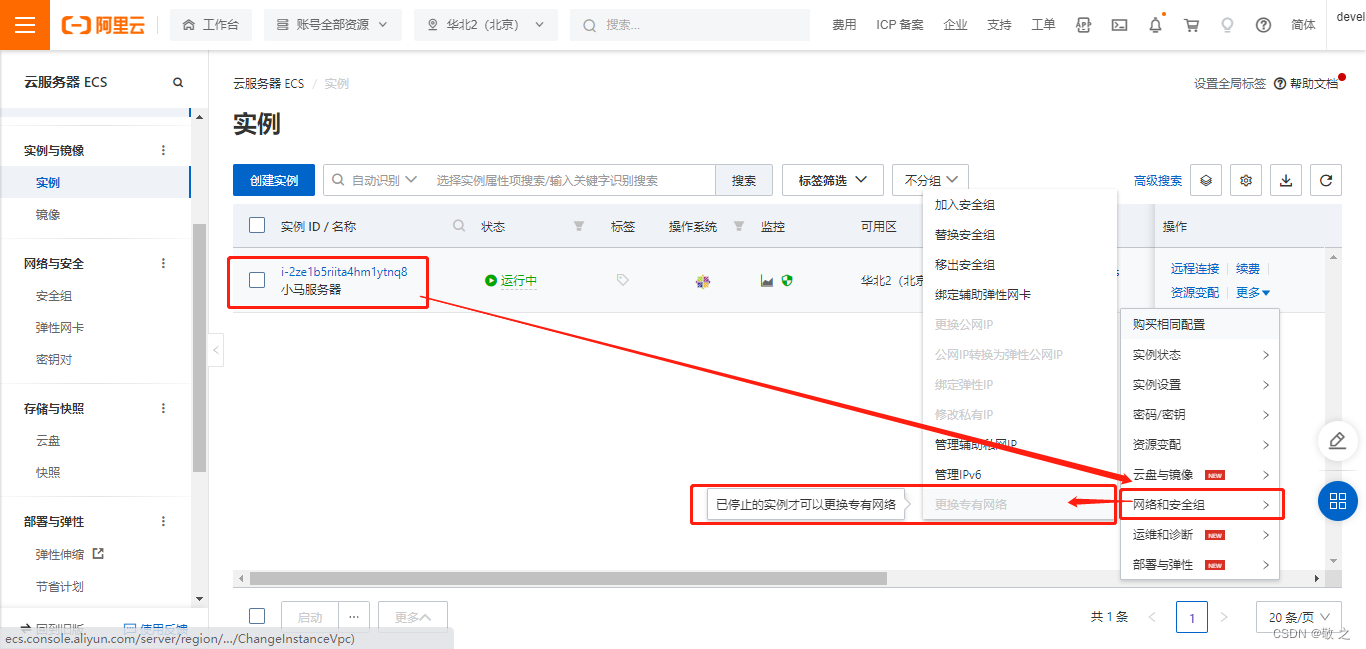The width and height of the screenshot is (1366, 649).
Task: Open the 20 条/页 page size dropdown
Action: tap(1299, 617)
